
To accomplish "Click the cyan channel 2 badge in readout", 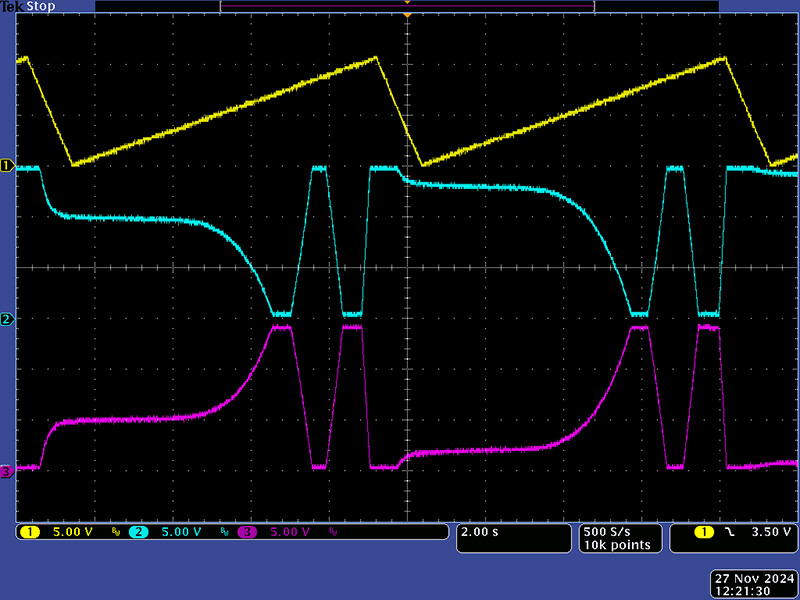I will [x=139, y=532].
